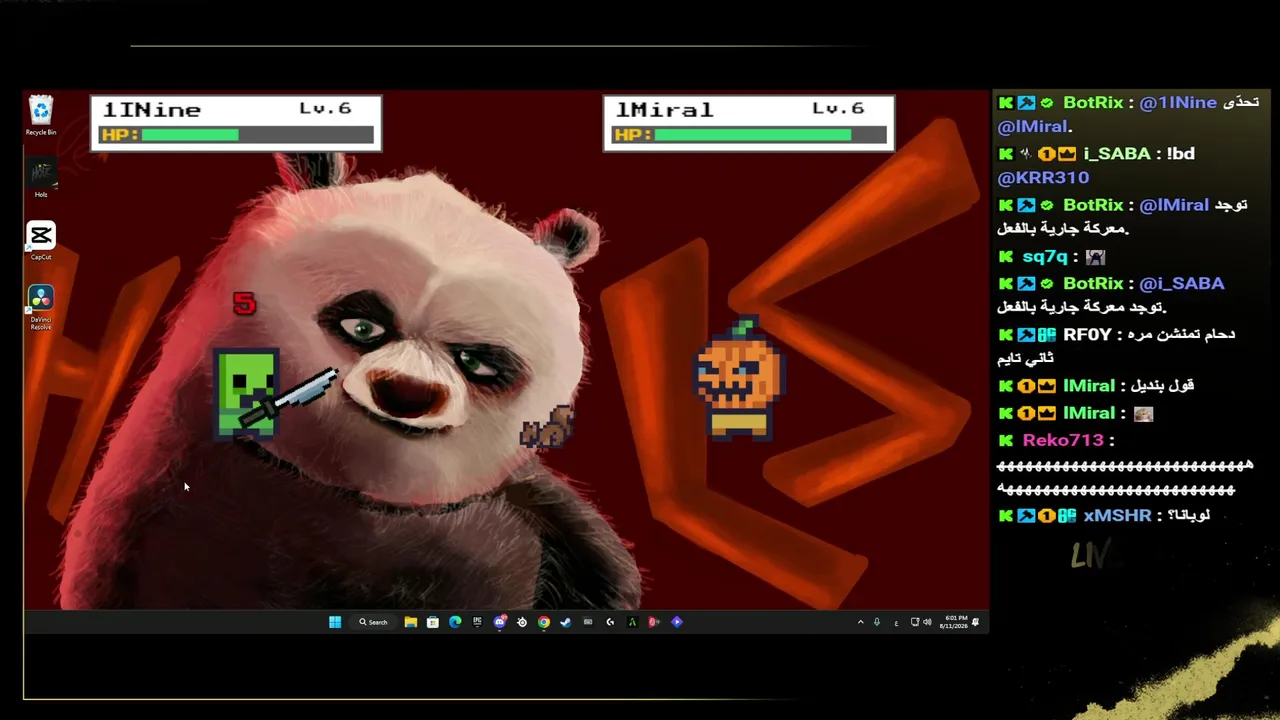Click the !bd command text in chat

(x=1180, y=154)
